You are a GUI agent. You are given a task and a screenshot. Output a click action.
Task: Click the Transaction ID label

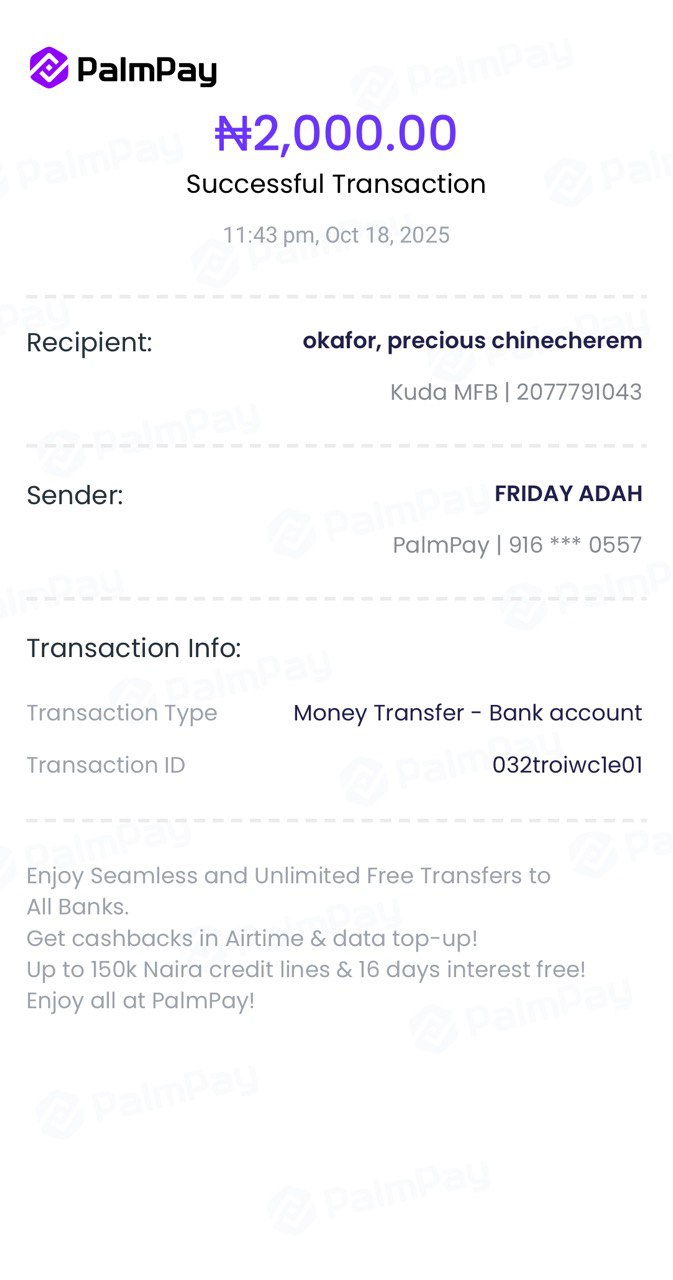(x=105, y=765)
